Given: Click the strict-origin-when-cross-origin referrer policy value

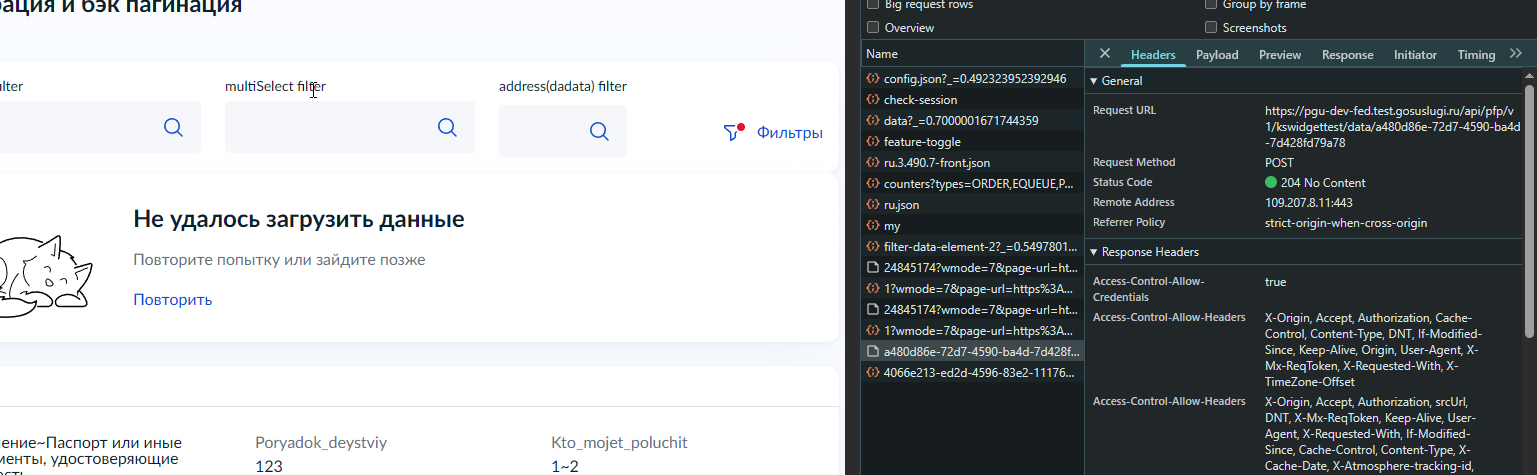Looking at the screenshot, I should point(1346,223).
